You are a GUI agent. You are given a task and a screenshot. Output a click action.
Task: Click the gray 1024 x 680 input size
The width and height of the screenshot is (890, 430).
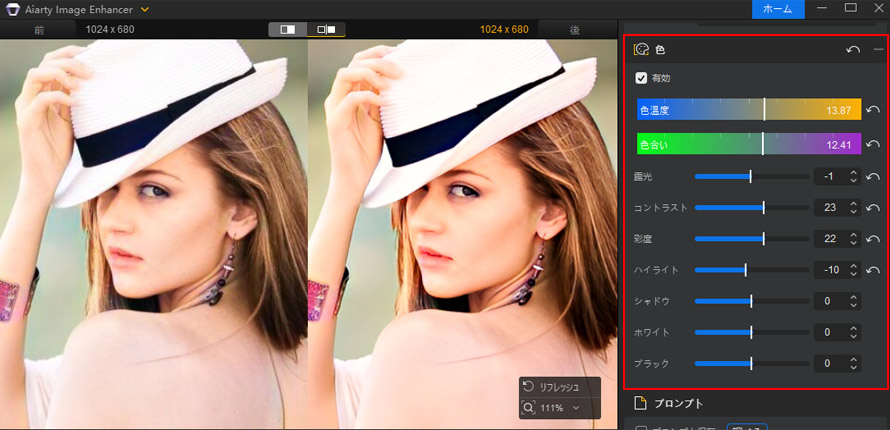[110, 29]
